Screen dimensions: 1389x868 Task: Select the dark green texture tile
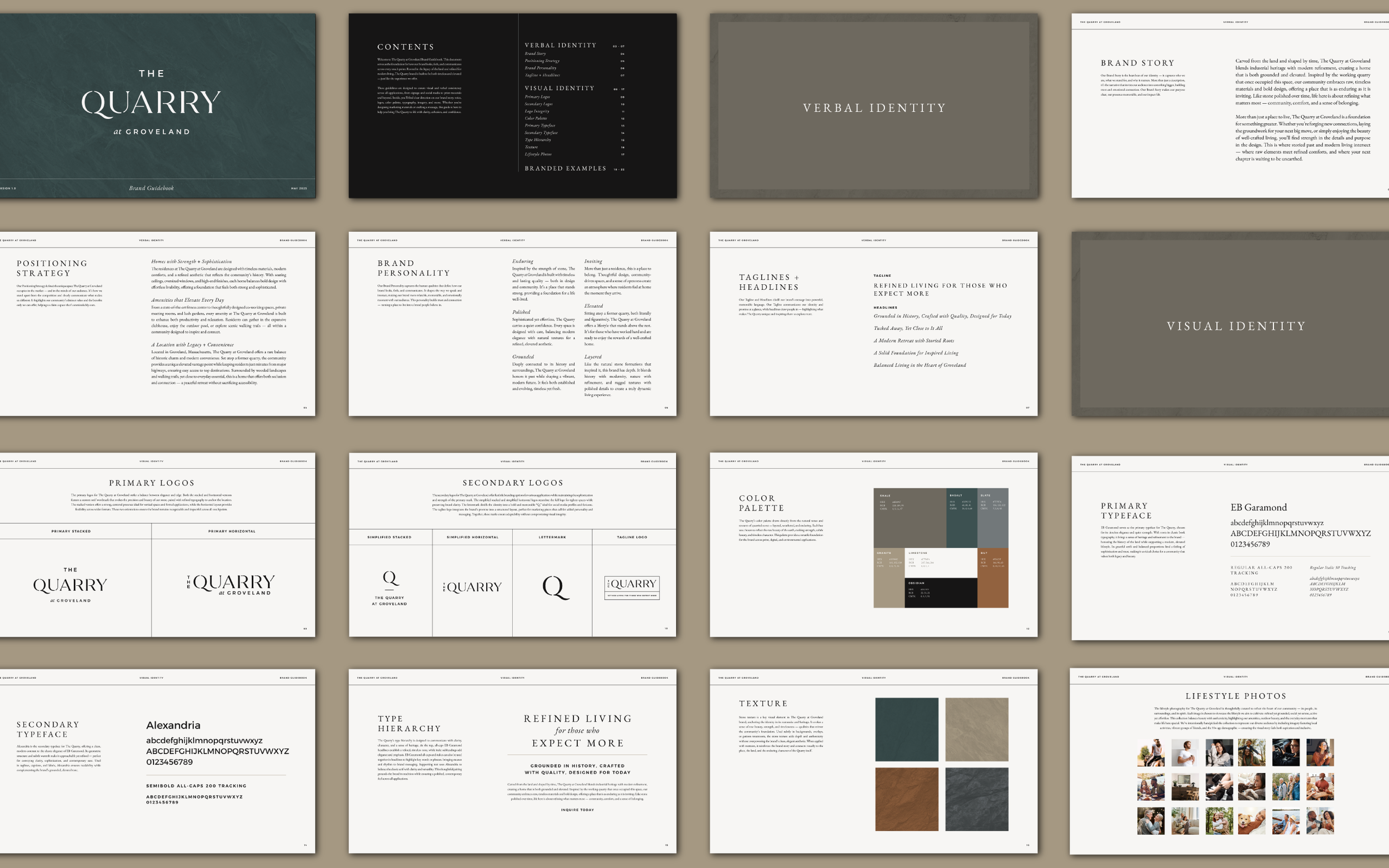(x=906, y=730)
